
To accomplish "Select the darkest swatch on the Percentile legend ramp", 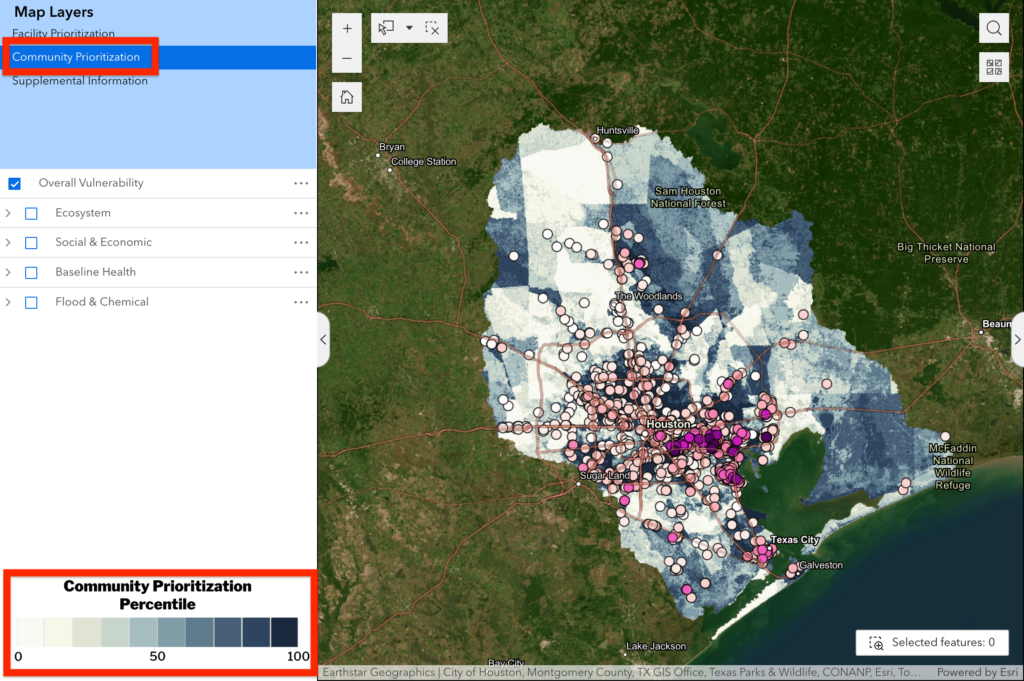I will [284, 632].
